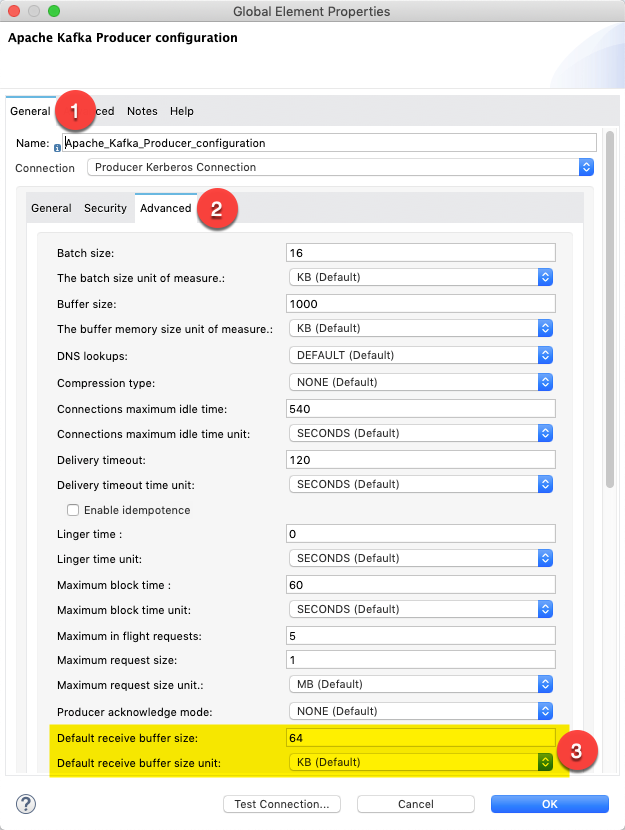
Task: Click the Test Connection button
Action: point(282,804)
